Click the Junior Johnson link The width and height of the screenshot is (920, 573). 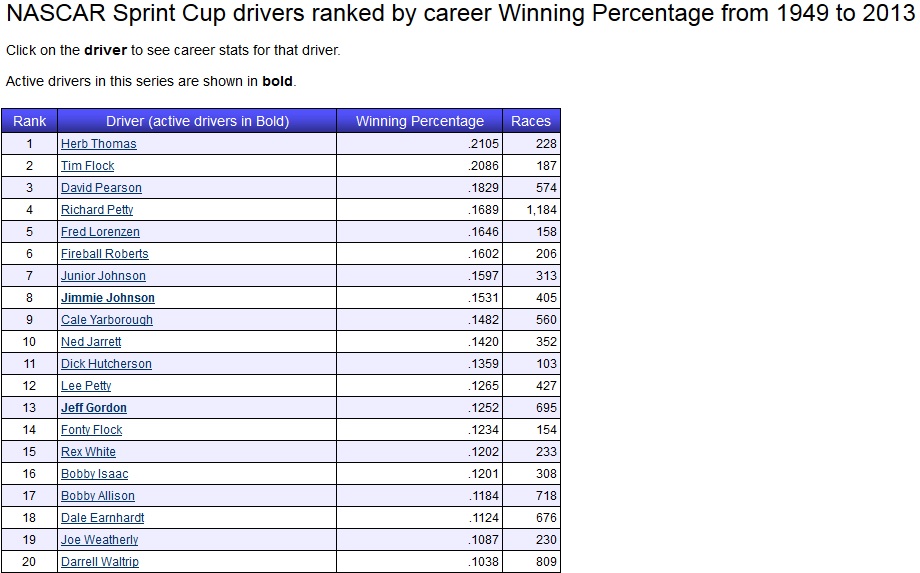(103, 276)
